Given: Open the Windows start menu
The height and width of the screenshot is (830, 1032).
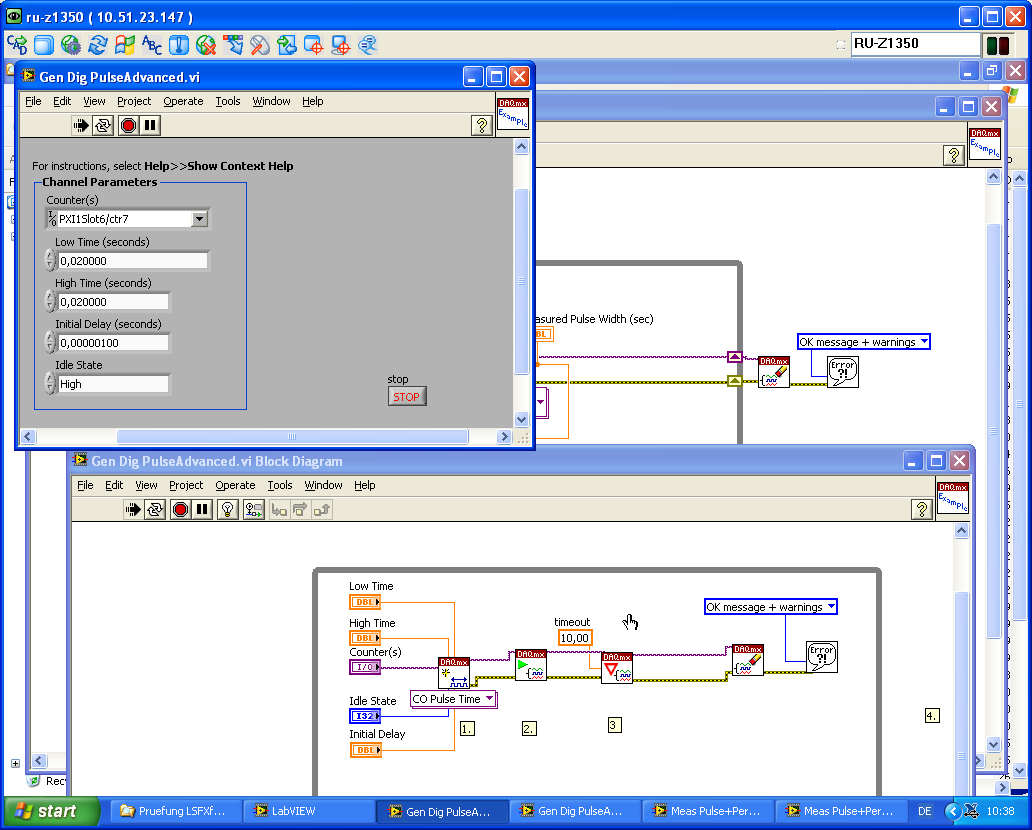Looking at the screenshot, I should click(53, 811).
